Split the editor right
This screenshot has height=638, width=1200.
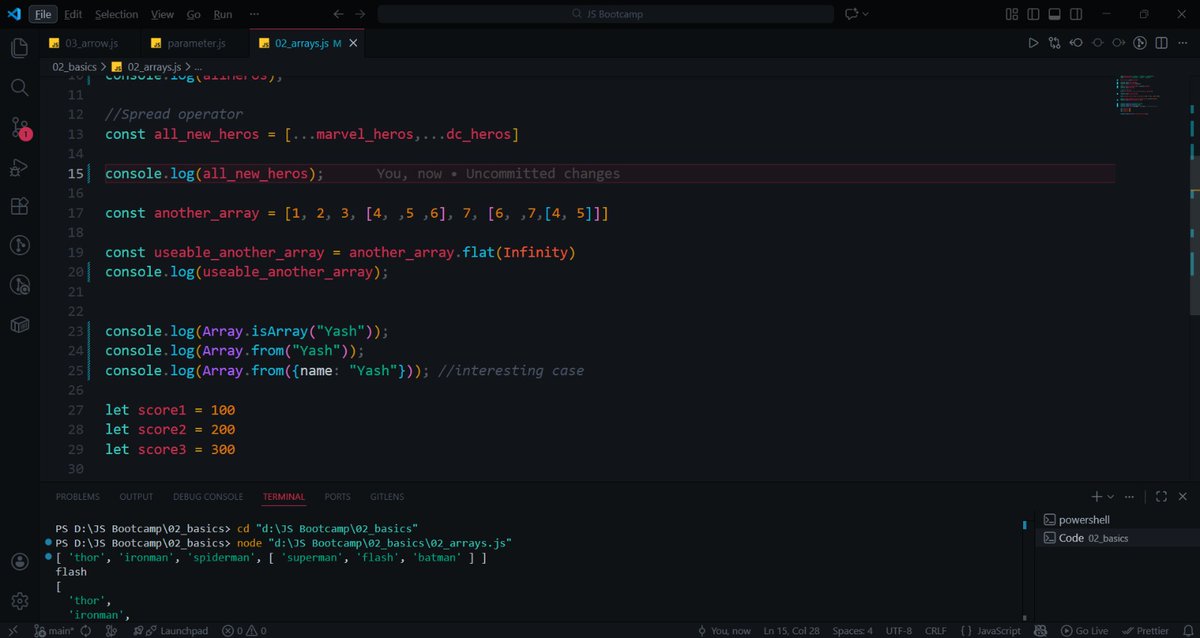1160,43
